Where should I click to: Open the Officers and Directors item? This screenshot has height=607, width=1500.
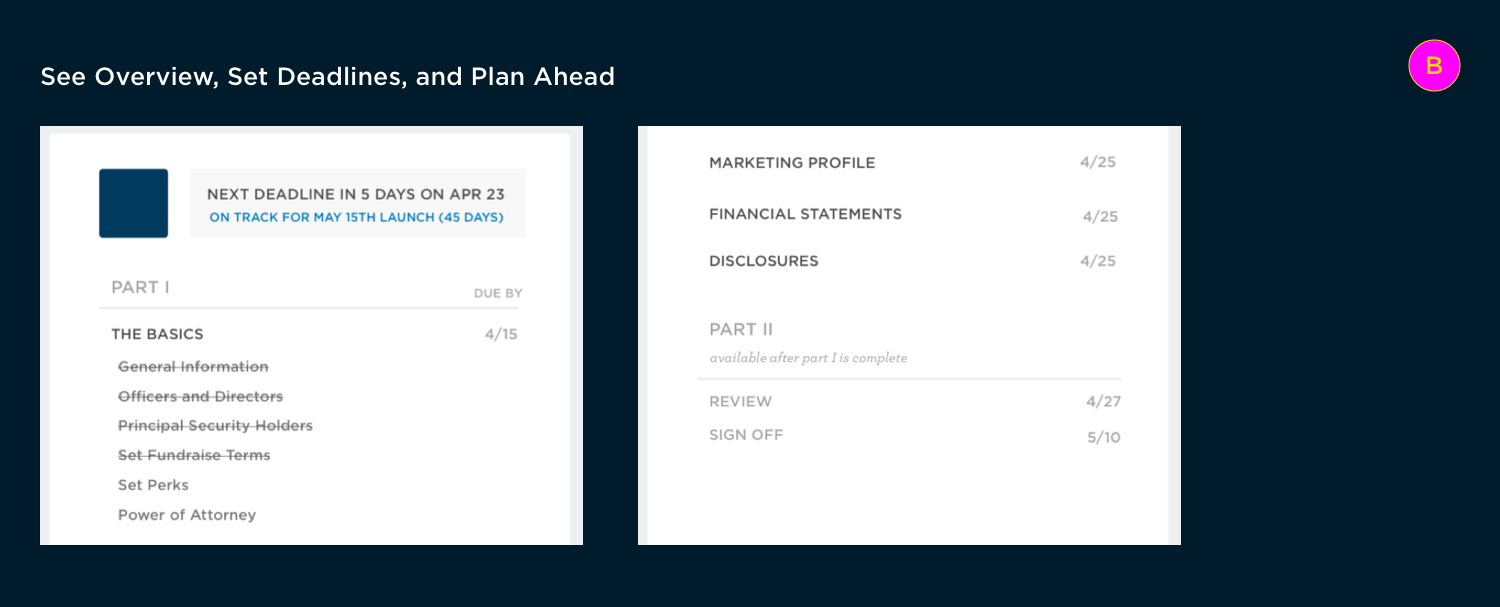pyautogui.click(x=200, y=396)
